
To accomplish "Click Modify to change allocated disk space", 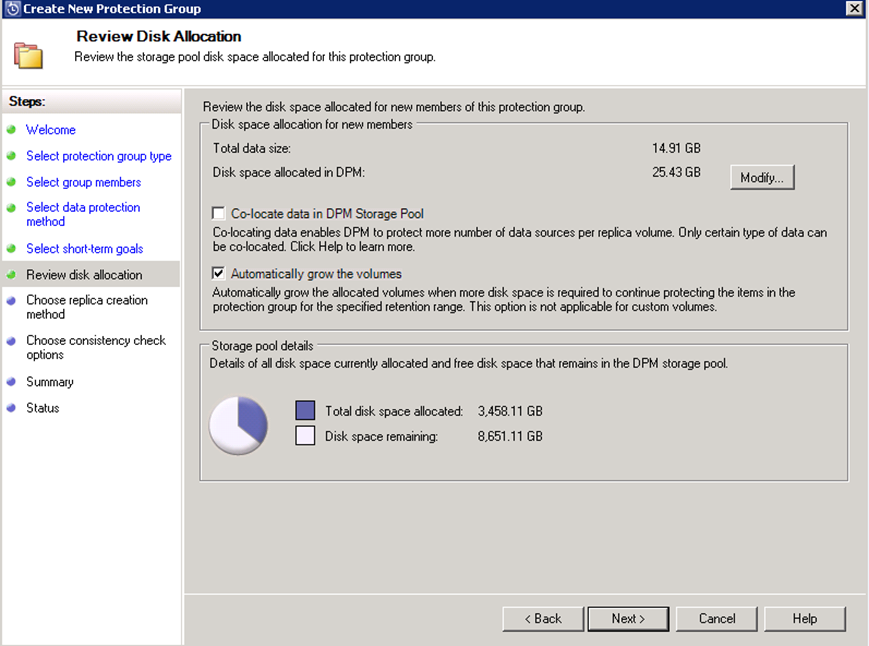I will point(762,177).
